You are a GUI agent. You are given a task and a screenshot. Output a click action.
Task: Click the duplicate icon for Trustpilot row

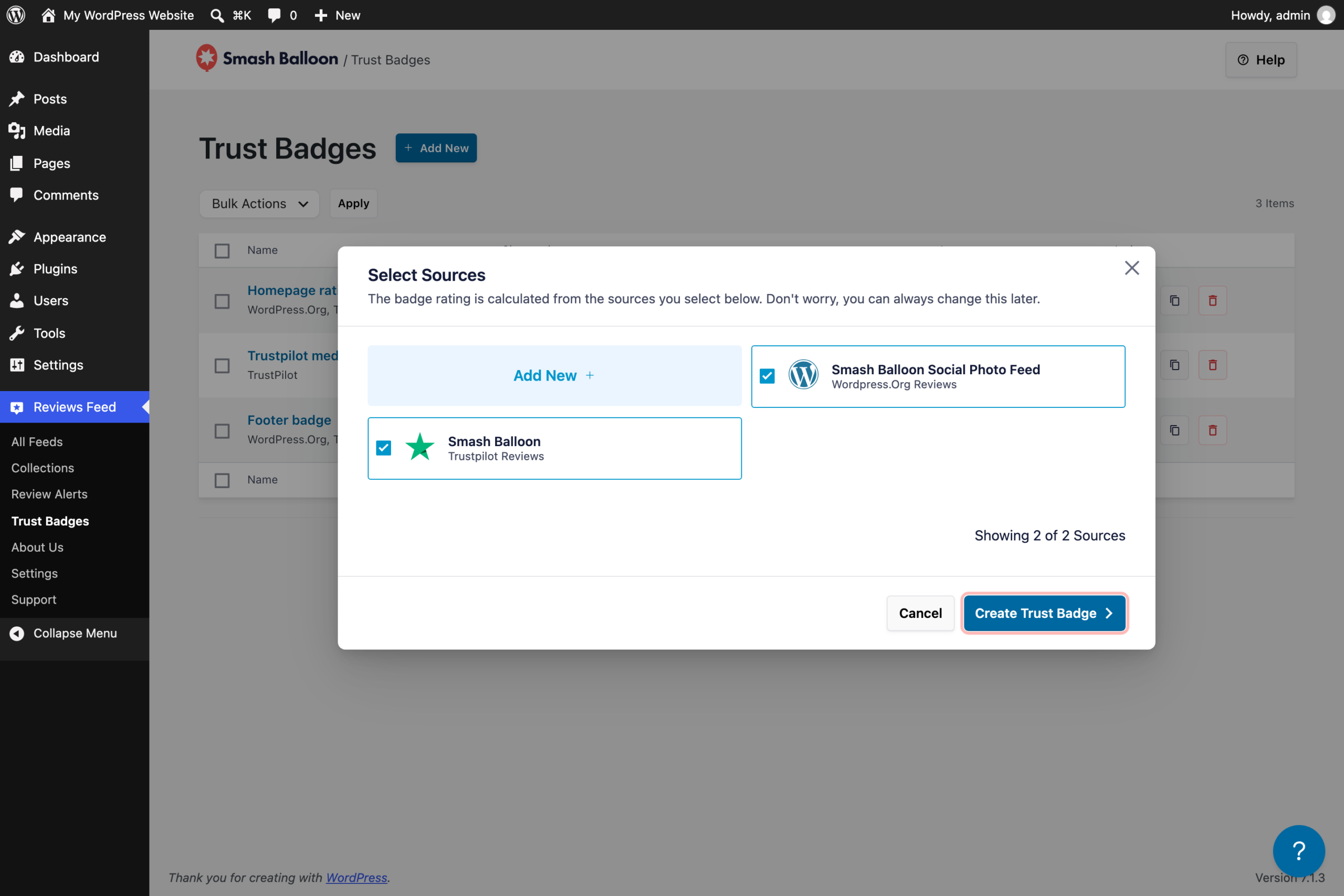tap(1174, 365)
